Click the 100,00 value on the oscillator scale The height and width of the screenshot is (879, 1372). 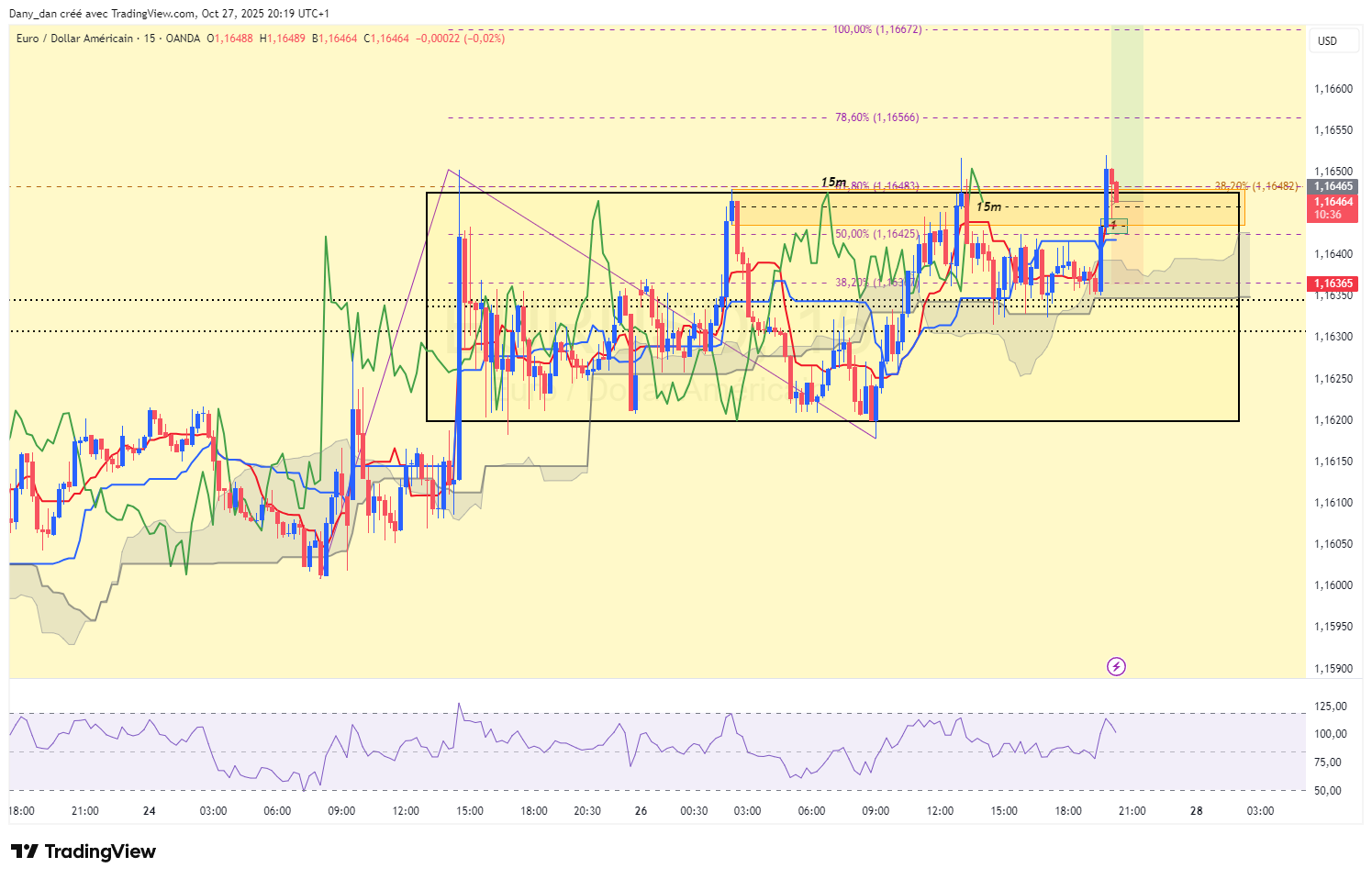pyautogui.click(x=1331, y=734)
